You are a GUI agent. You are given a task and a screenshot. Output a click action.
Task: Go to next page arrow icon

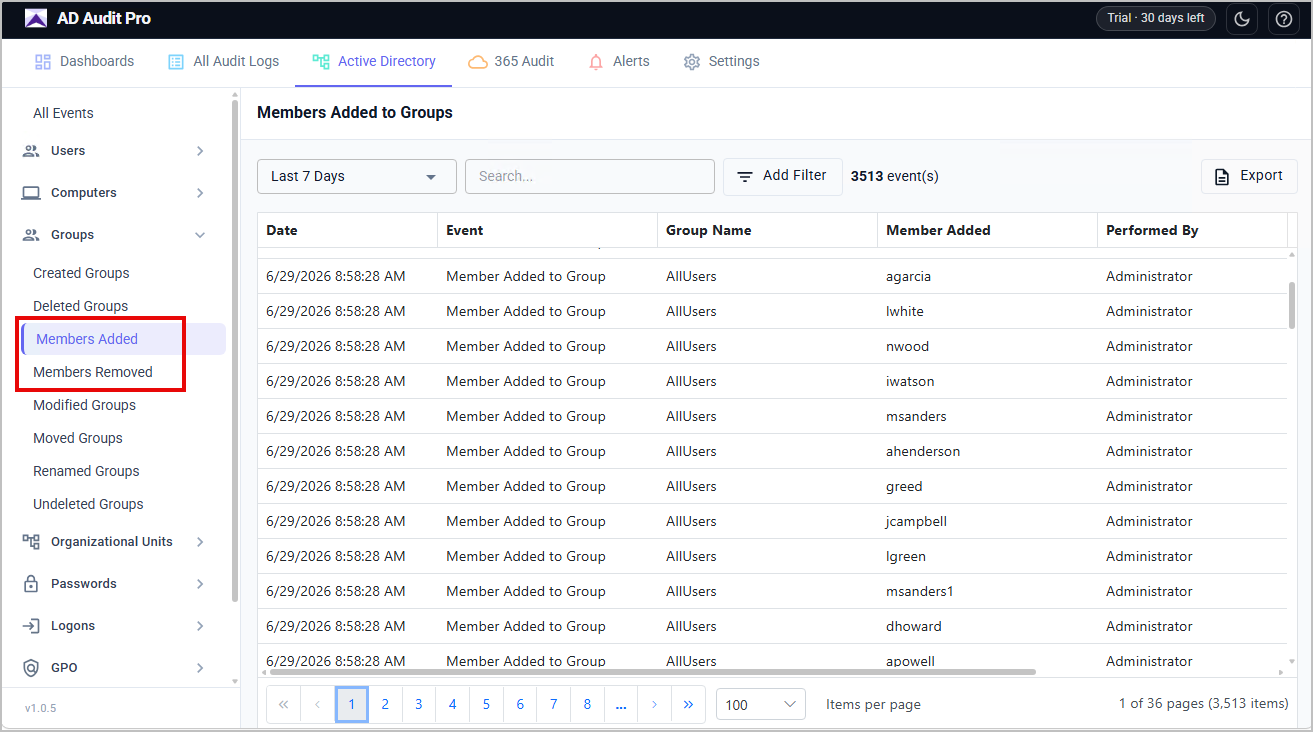click(654, 704)
